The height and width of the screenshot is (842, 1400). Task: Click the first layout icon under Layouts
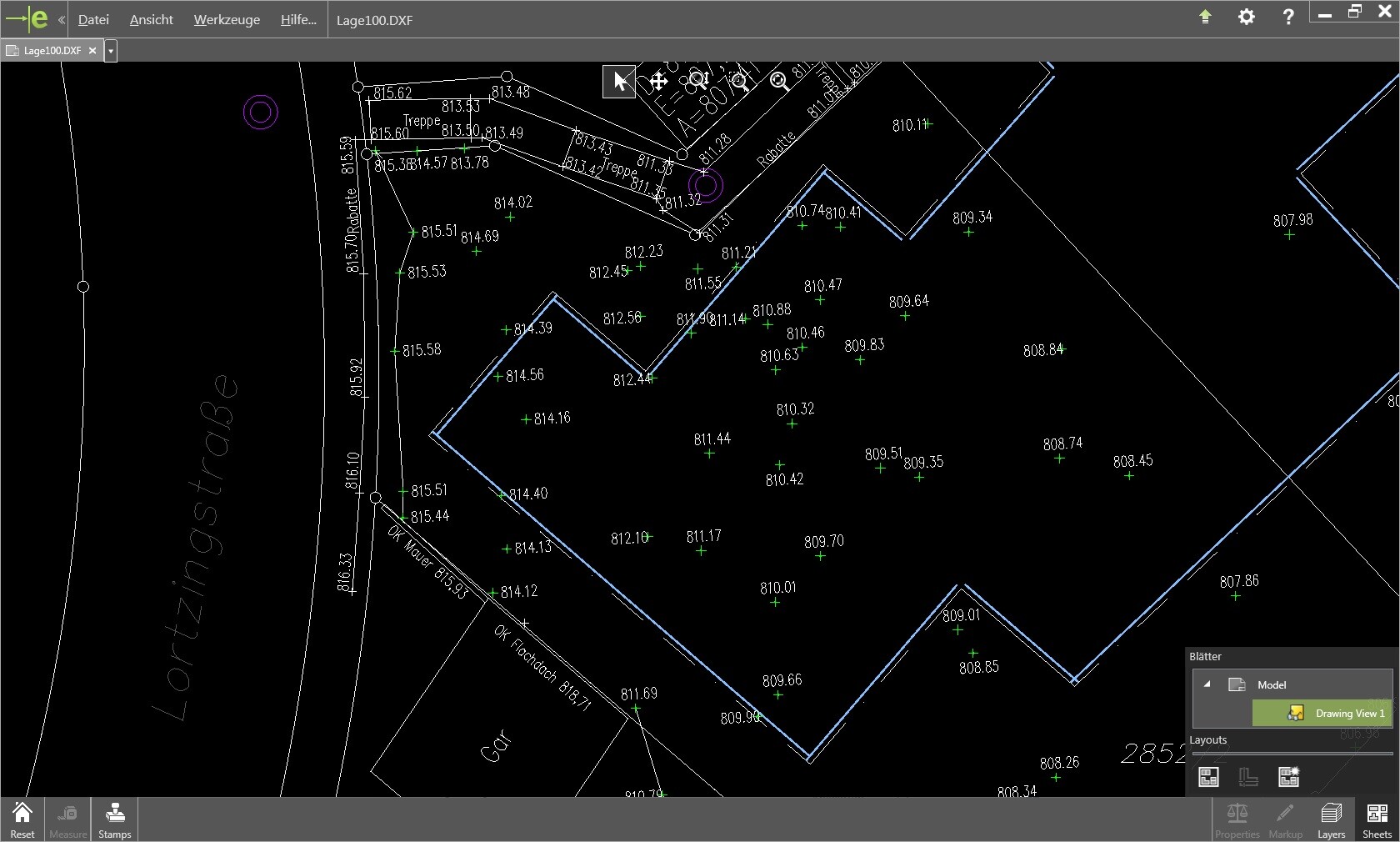[x=1208, y=777]
